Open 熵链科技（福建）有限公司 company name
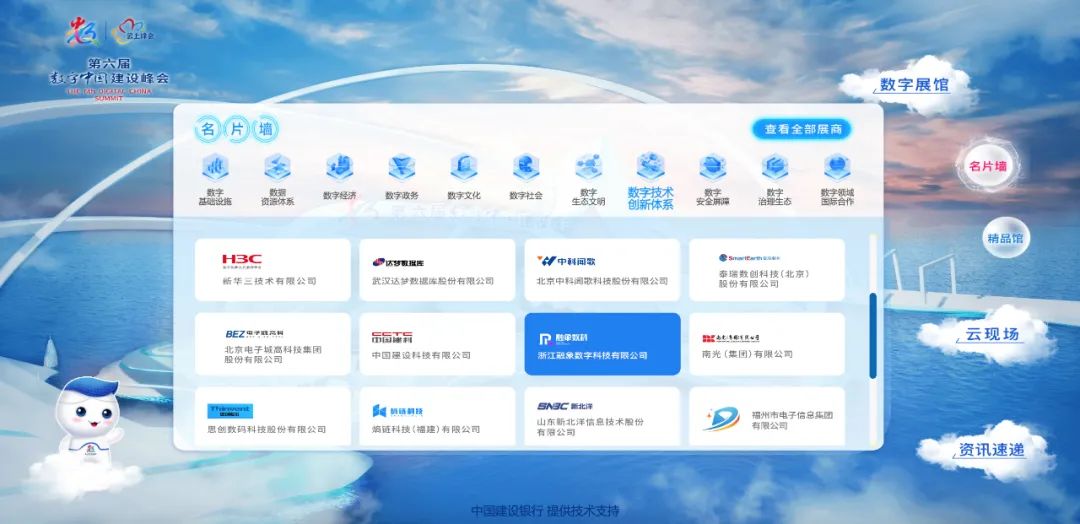Screen dimensions: 1080x524 (x=426, y=429)
